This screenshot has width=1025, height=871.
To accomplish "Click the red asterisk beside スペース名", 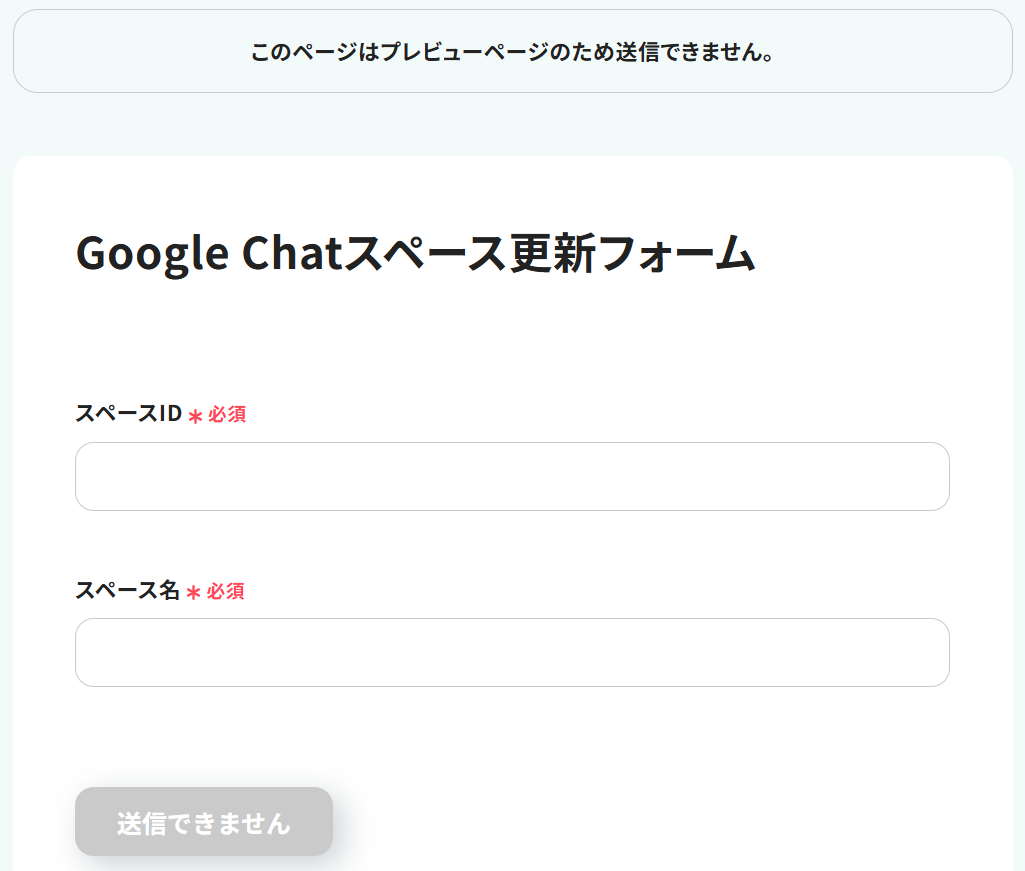I will pyautogui.click(x=194, y=593).
